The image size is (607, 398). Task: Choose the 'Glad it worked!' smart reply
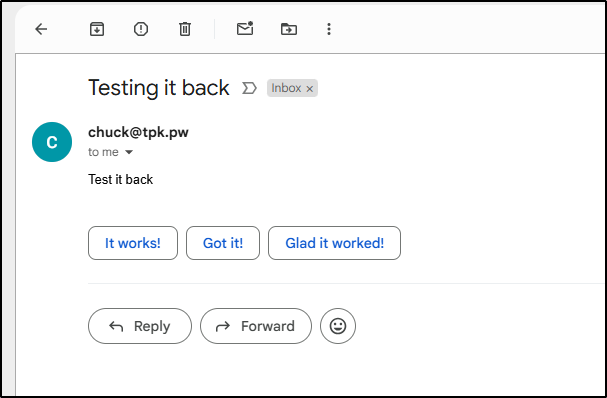click(x=334, y=243)
